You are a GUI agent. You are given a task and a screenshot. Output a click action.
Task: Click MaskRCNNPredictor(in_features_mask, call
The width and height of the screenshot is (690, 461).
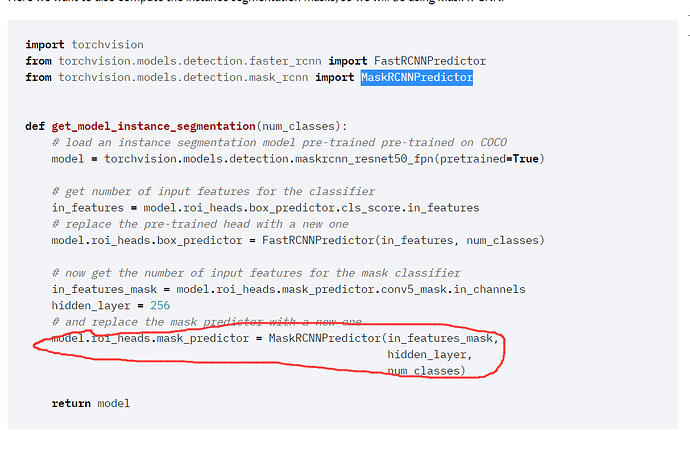[383, 338]
